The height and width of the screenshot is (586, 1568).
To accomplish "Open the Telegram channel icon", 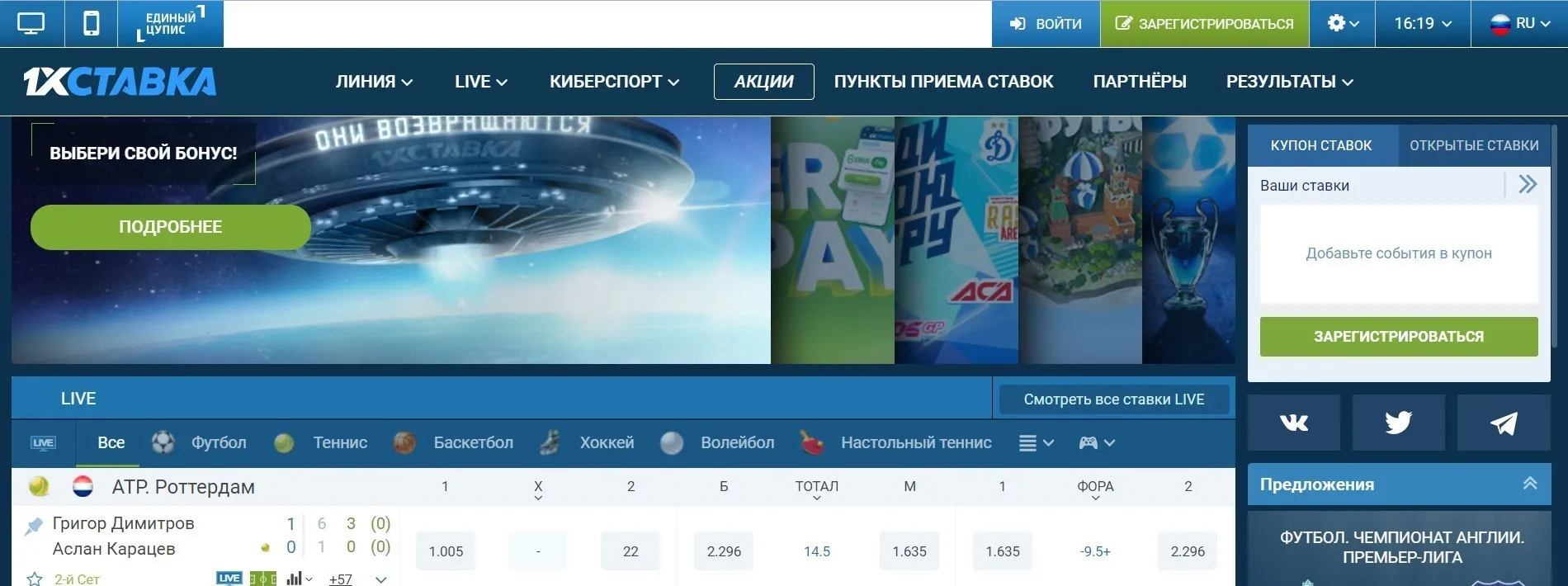I will 1503,423.
